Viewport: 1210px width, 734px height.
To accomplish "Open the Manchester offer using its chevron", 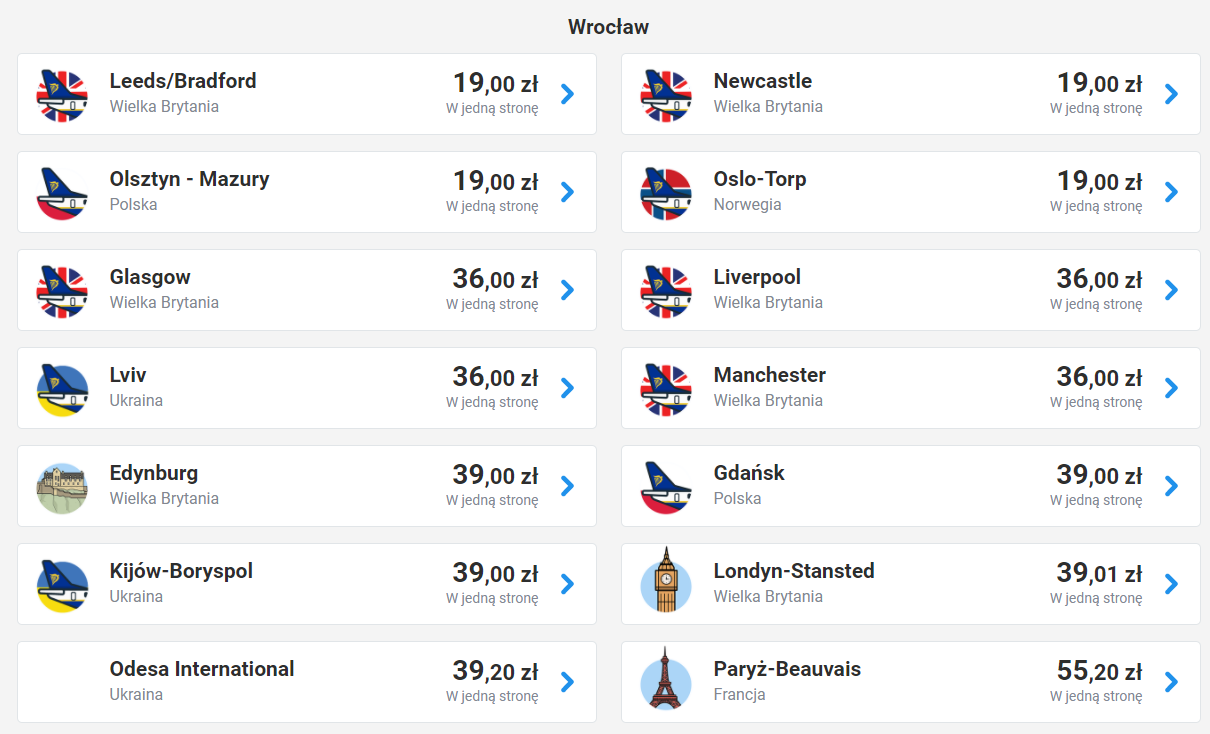I will 1172,388.
